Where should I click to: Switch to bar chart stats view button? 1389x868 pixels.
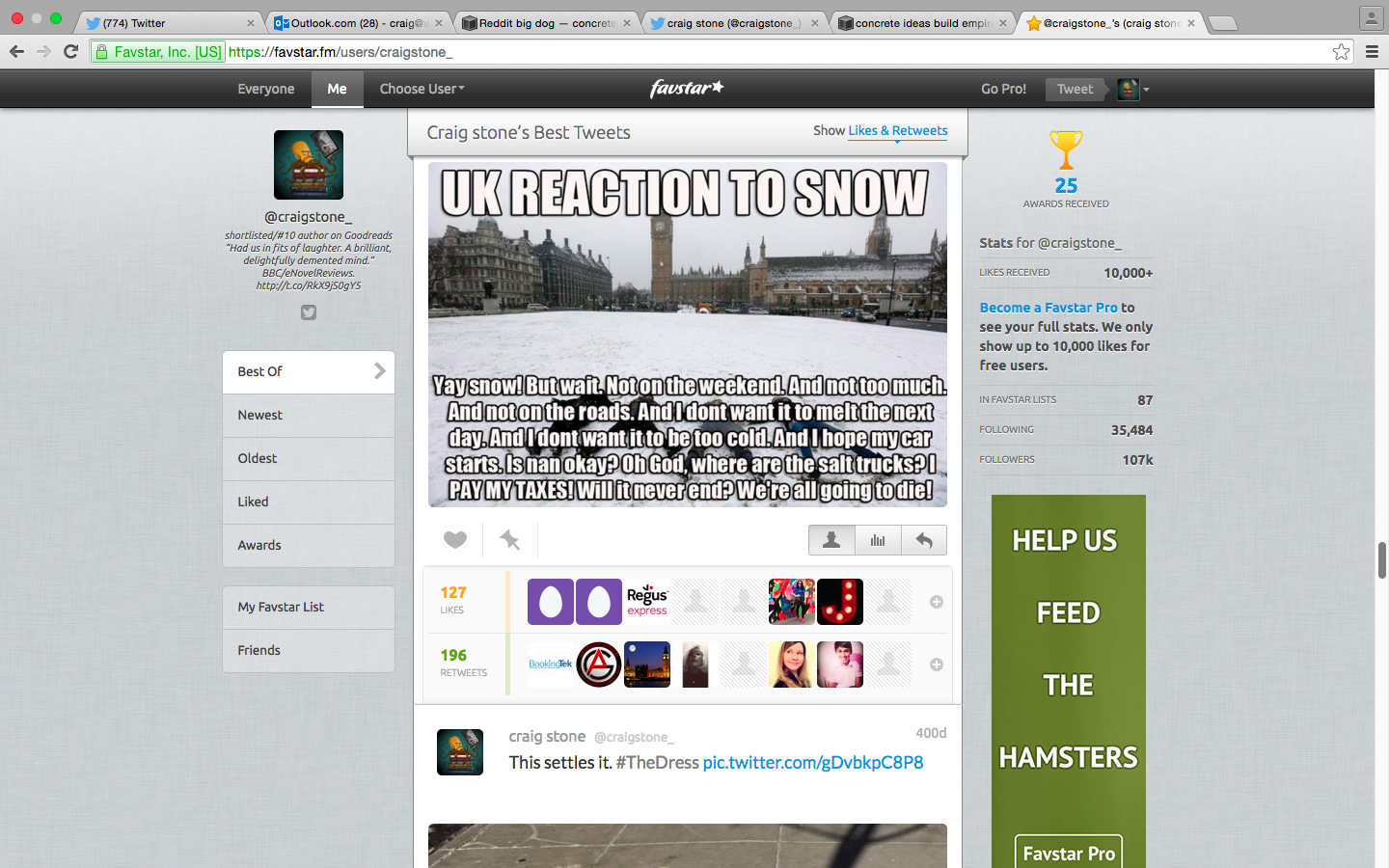pos(878,540)
